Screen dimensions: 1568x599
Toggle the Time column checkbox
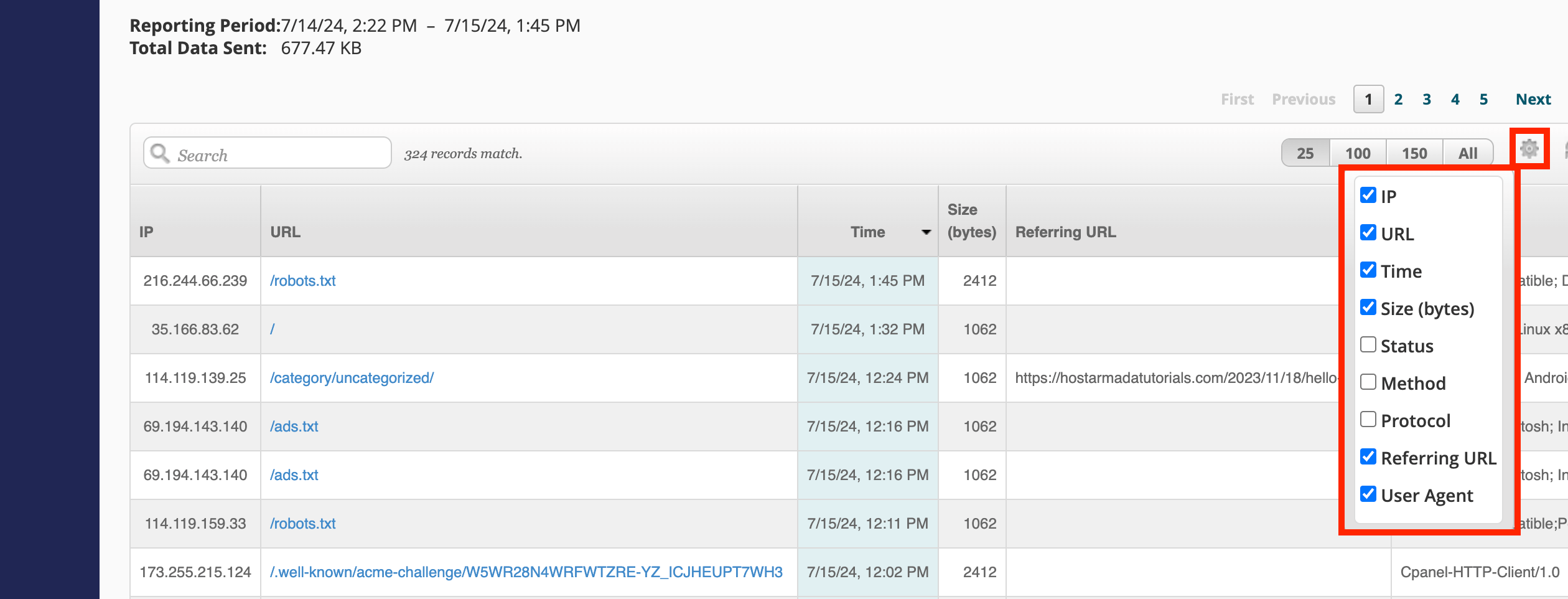(1368, 270)
